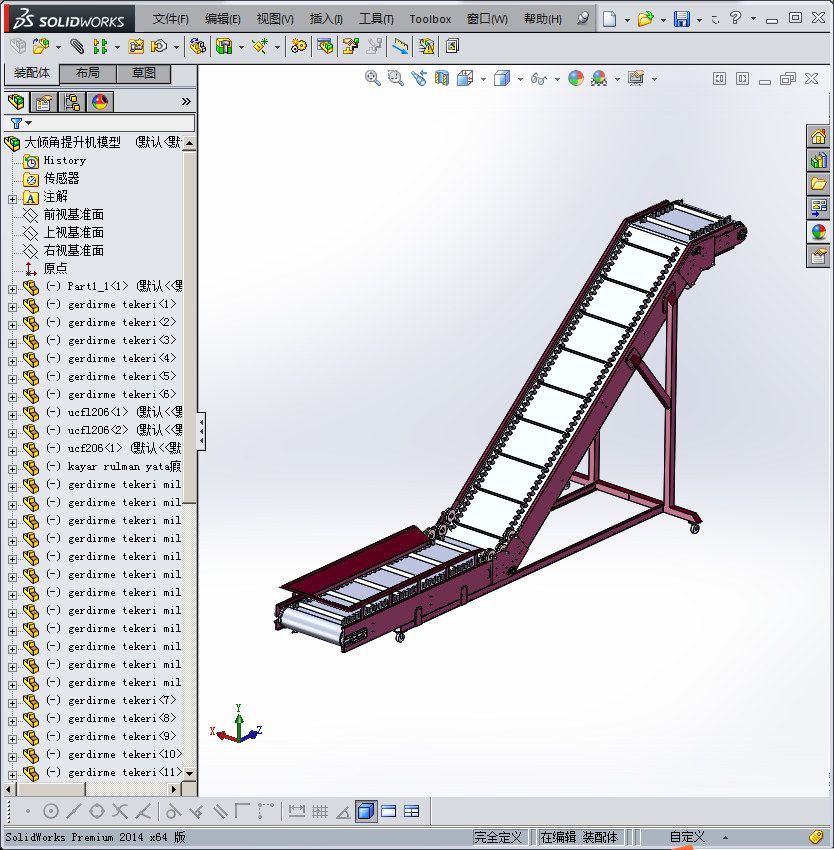Click the tree scrollbar down arrow
Image resolution: width=834 pixels, height=850 pixels.
pos(189,774)
